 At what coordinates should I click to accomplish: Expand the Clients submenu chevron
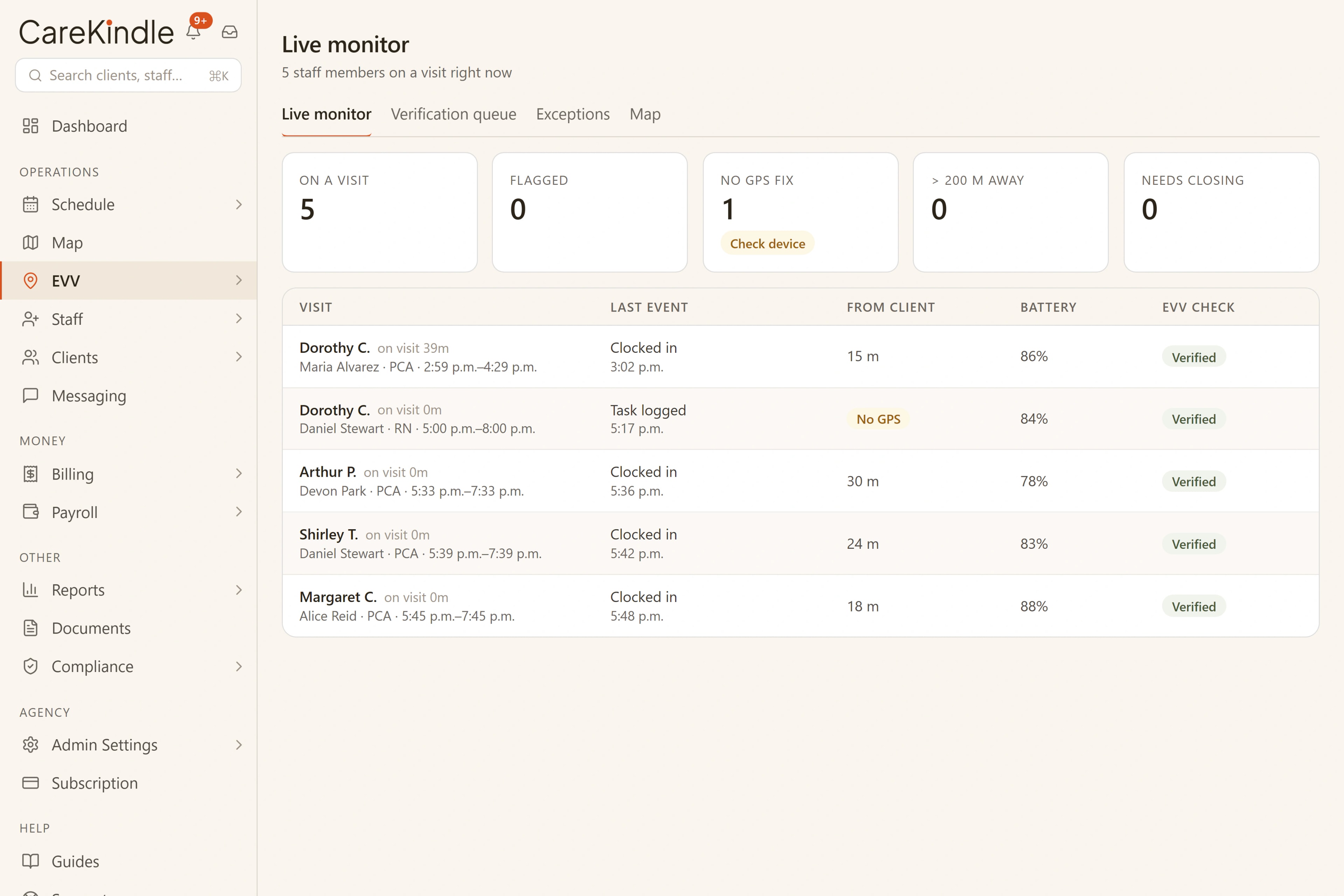point(239,357)
